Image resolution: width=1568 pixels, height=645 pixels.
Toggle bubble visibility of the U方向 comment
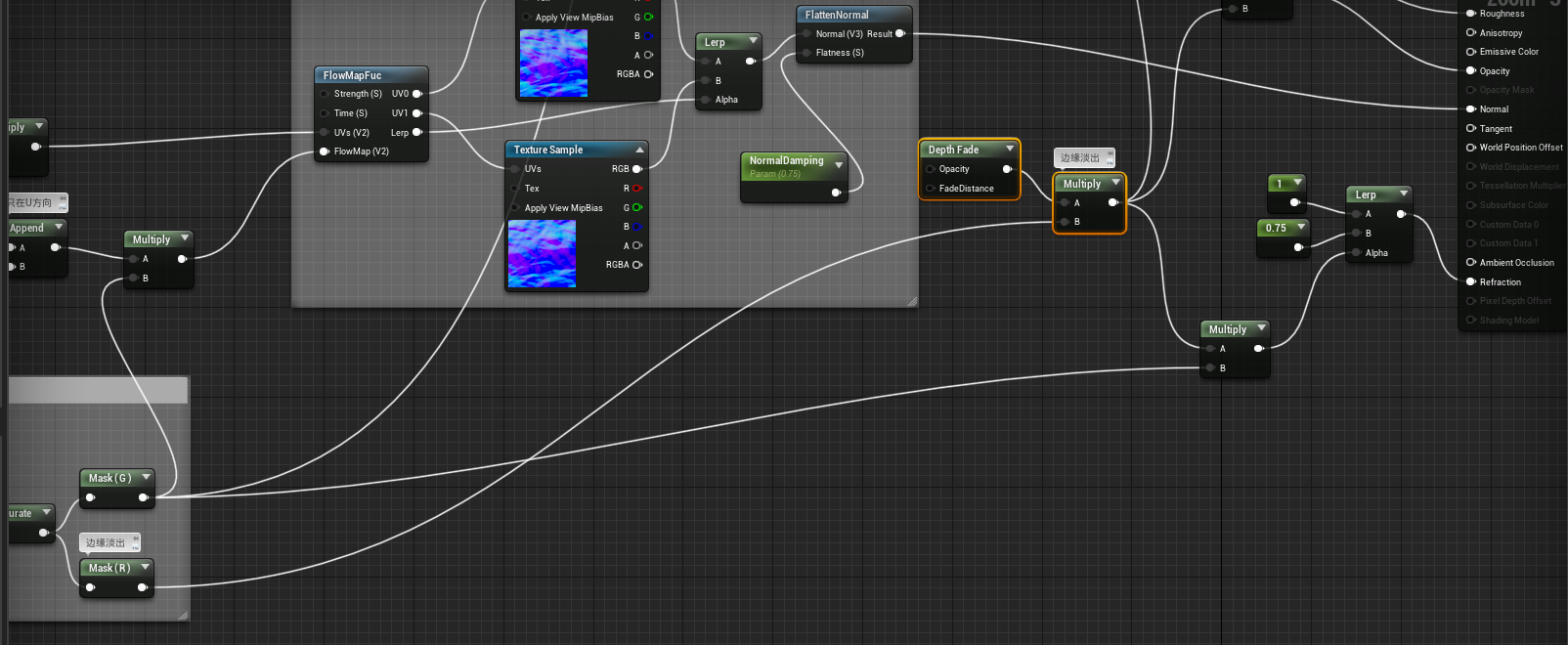(63, 206)
